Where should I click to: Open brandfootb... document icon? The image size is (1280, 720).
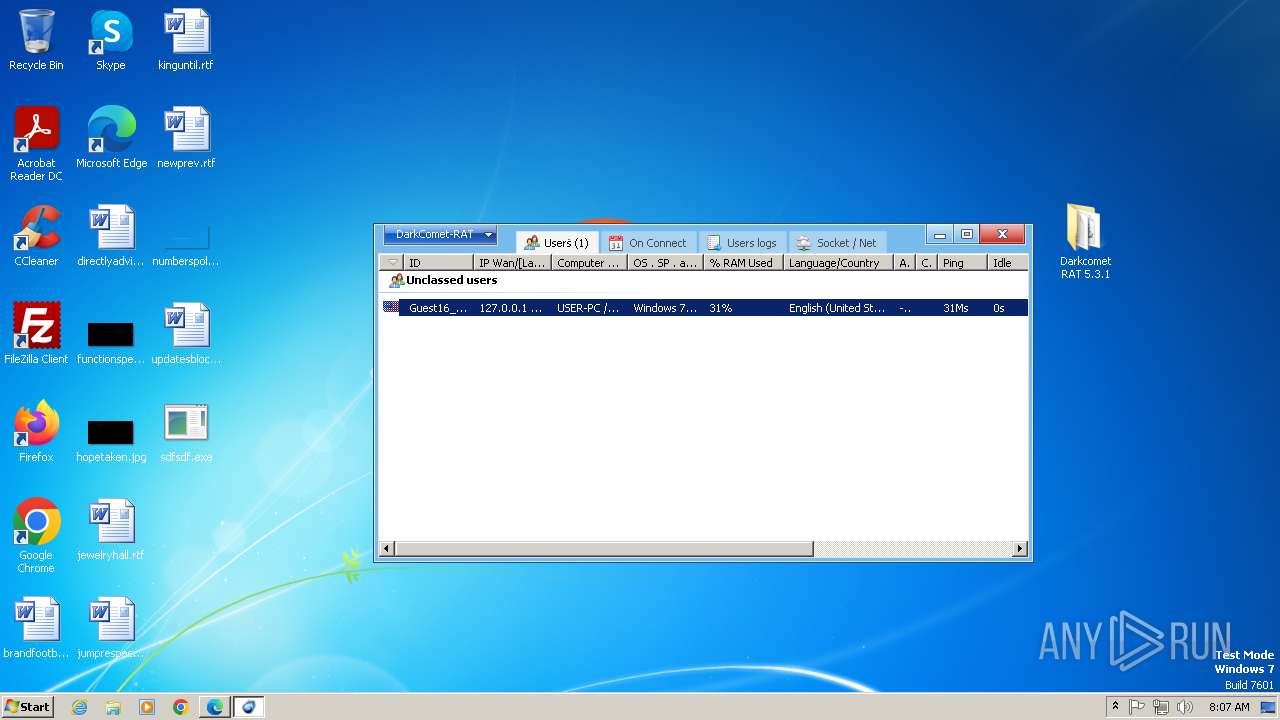(36, 628)
